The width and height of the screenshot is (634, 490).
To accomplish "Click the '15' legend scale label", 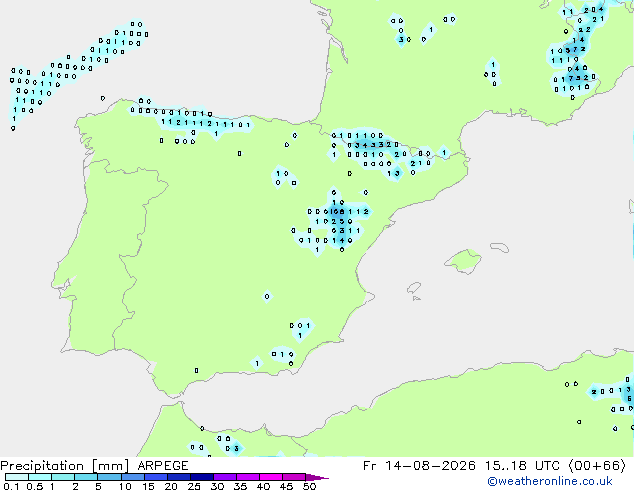I will (148, 486).
